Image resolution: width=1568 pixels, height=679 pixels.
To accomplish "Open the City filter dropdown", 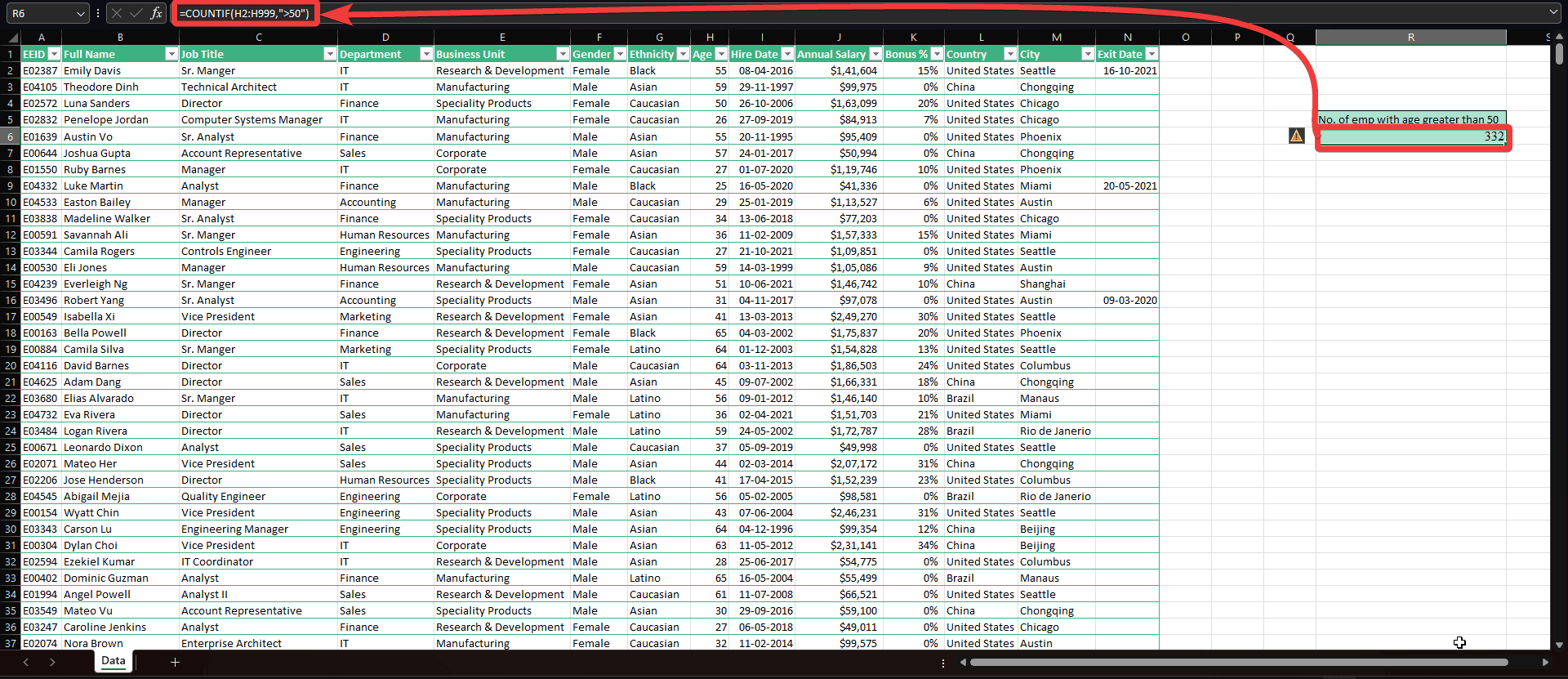I will click(1087, 54).
